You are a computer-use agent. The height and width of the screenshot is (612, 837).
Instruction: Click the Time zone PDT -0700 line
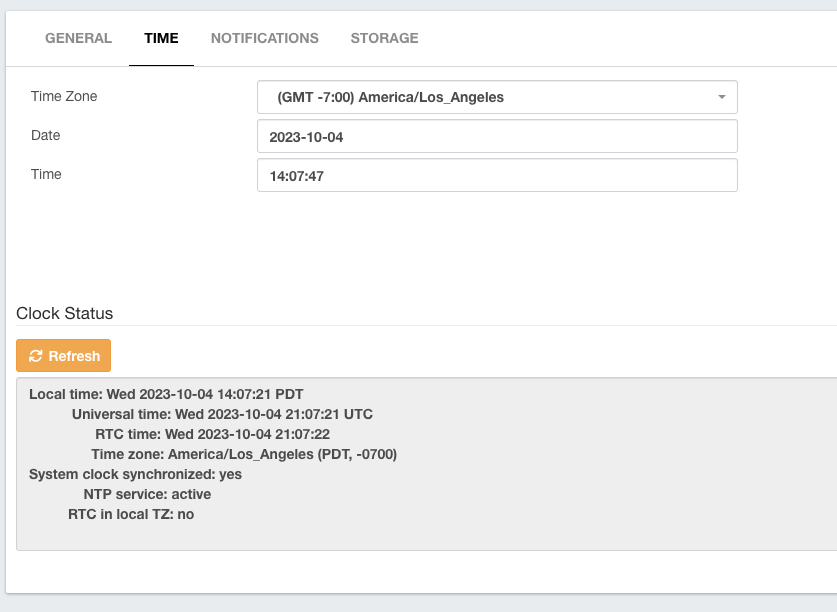point(244,454)
